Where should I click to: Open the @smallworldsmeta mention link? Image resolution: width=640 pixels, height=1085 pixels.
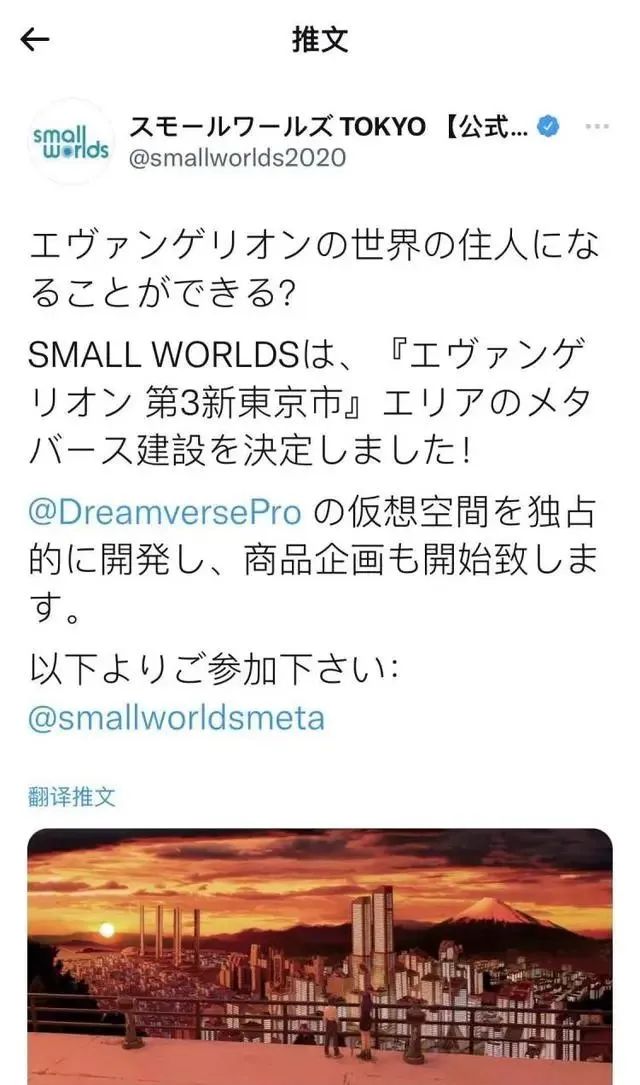[x=176, y=718]
